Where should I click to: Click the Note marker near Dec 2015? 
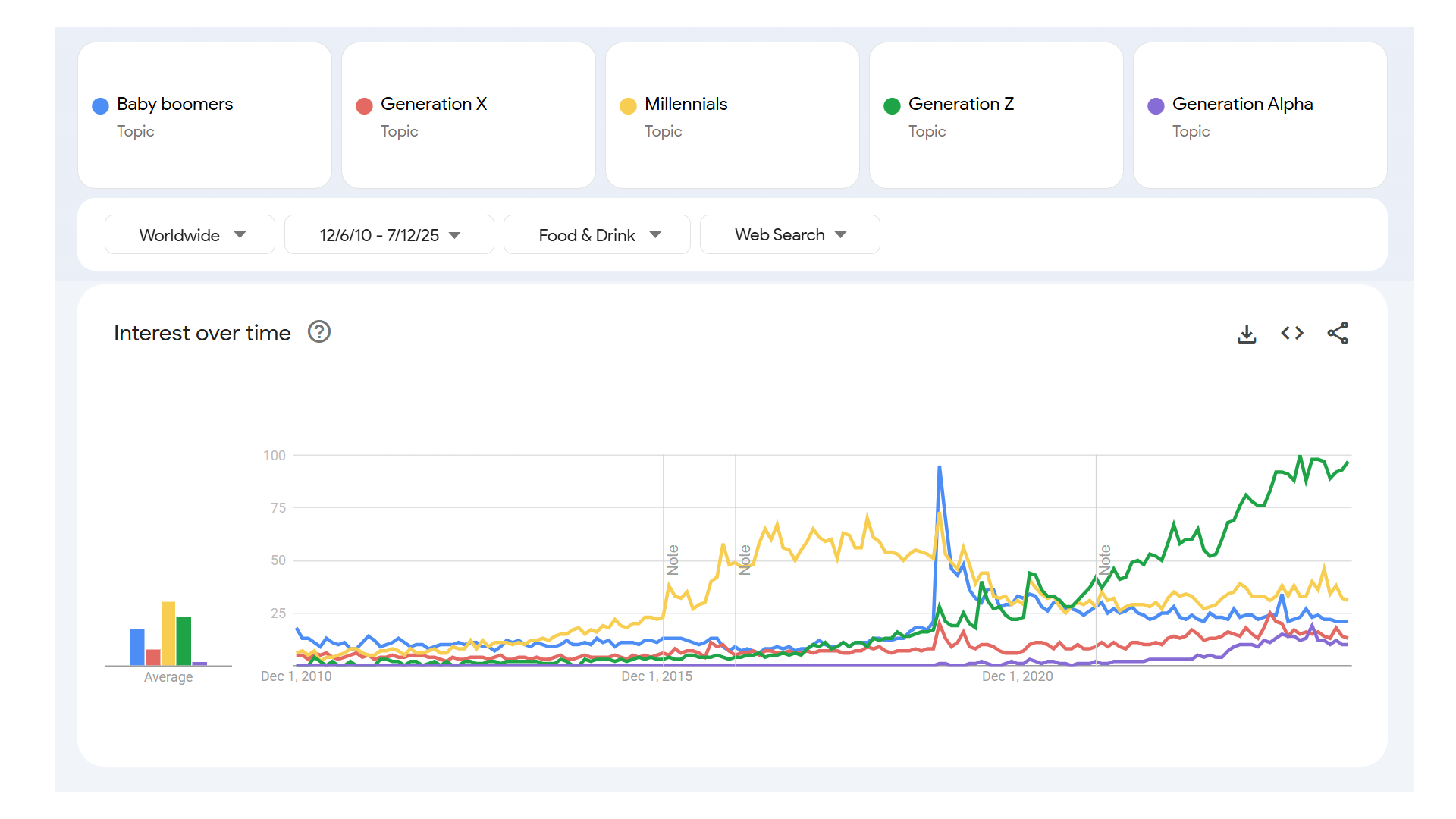(x=673, y=560)
